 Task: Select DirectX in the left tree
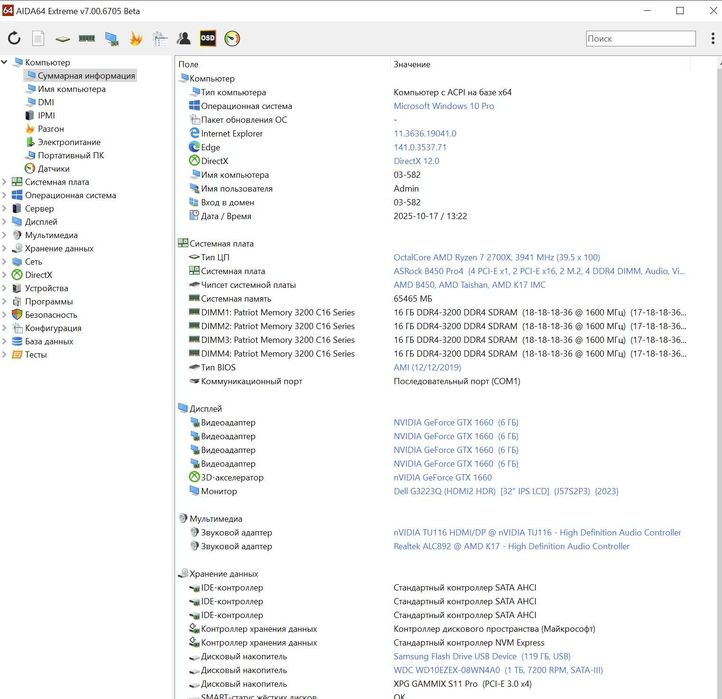[x=38, y=275]
